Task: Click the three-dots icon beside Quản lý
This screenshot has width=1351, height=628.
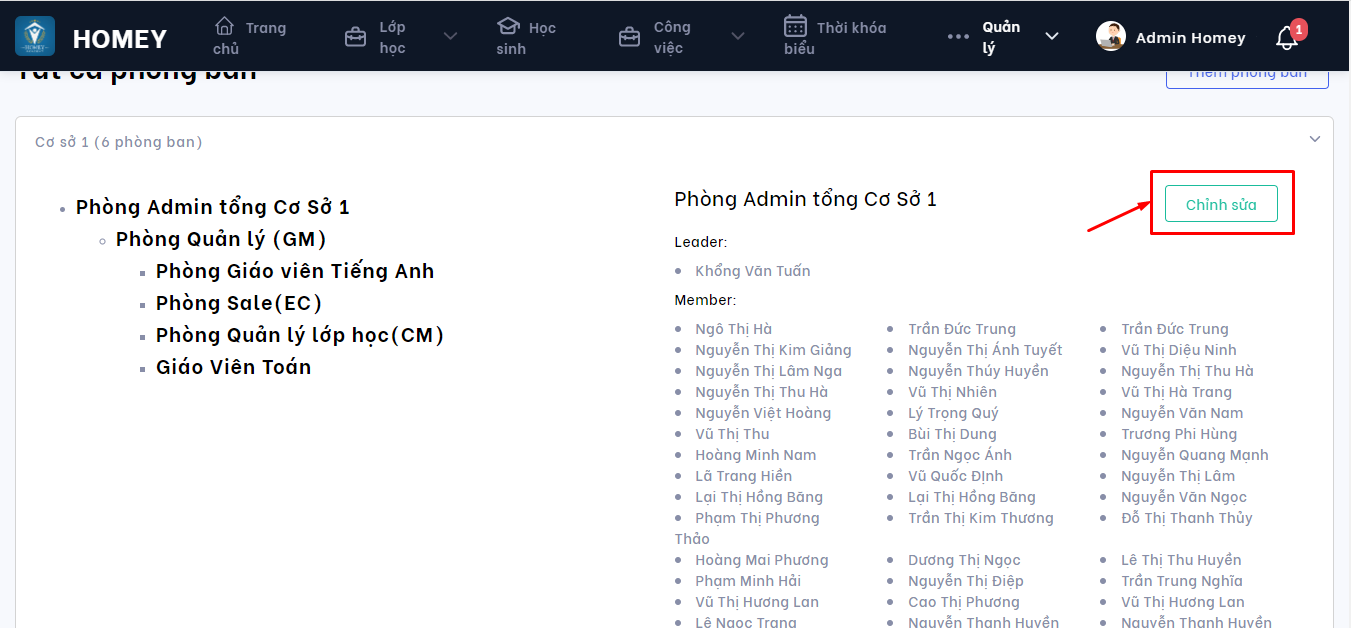Action: click(x=958, y=37)
